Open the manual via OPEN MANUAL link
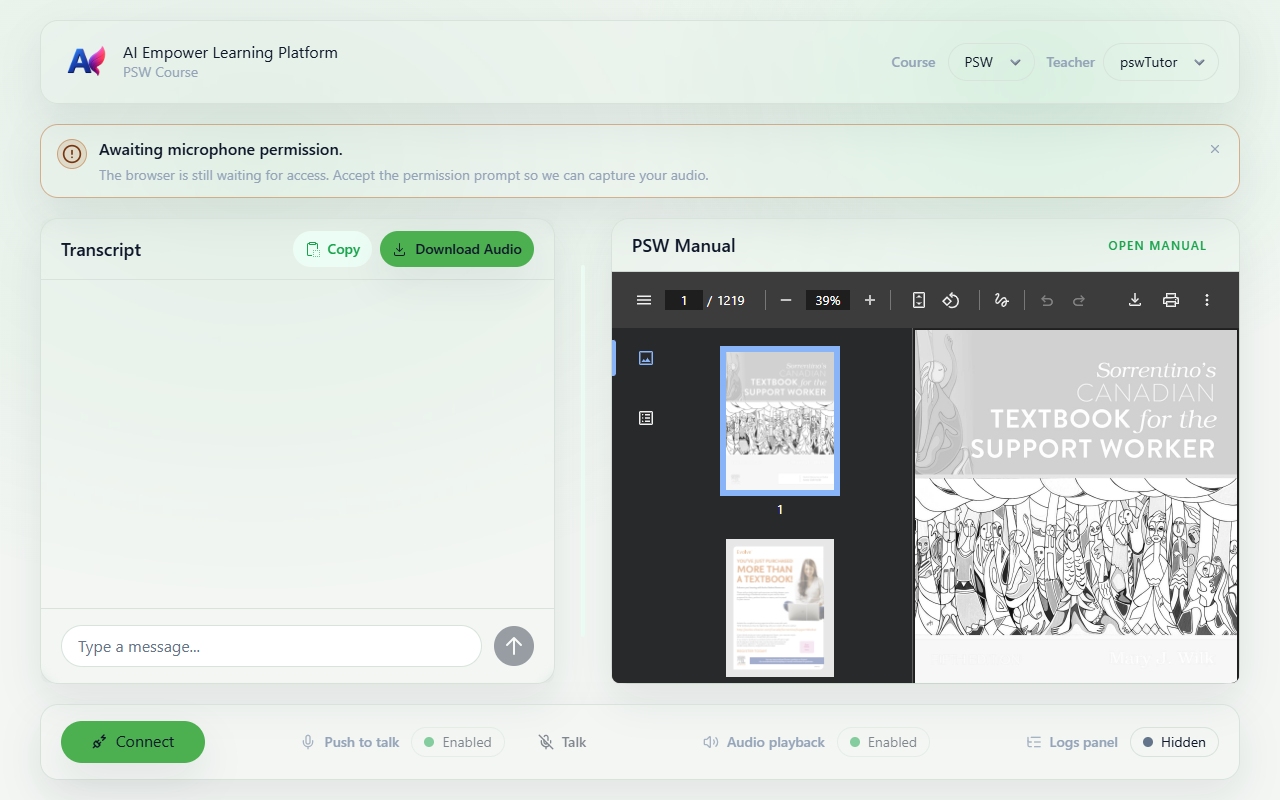This screenshot has height=800, width=1280. [1157, 246]
